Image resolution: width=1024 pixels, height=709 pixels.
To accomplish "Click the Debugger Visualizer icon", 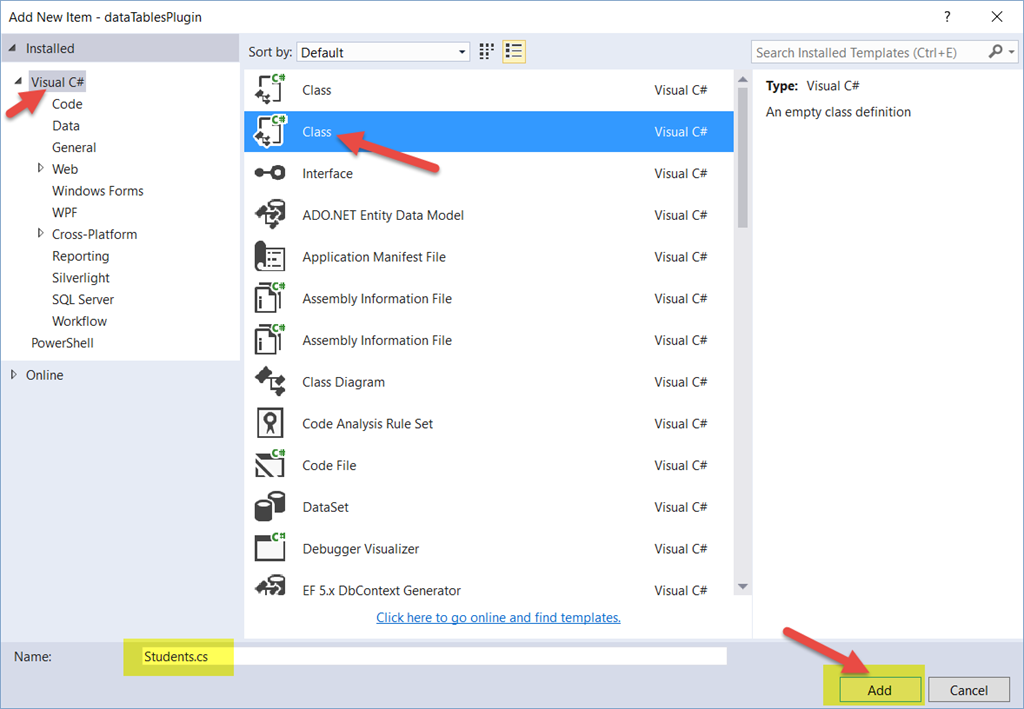I will (270, 548).
